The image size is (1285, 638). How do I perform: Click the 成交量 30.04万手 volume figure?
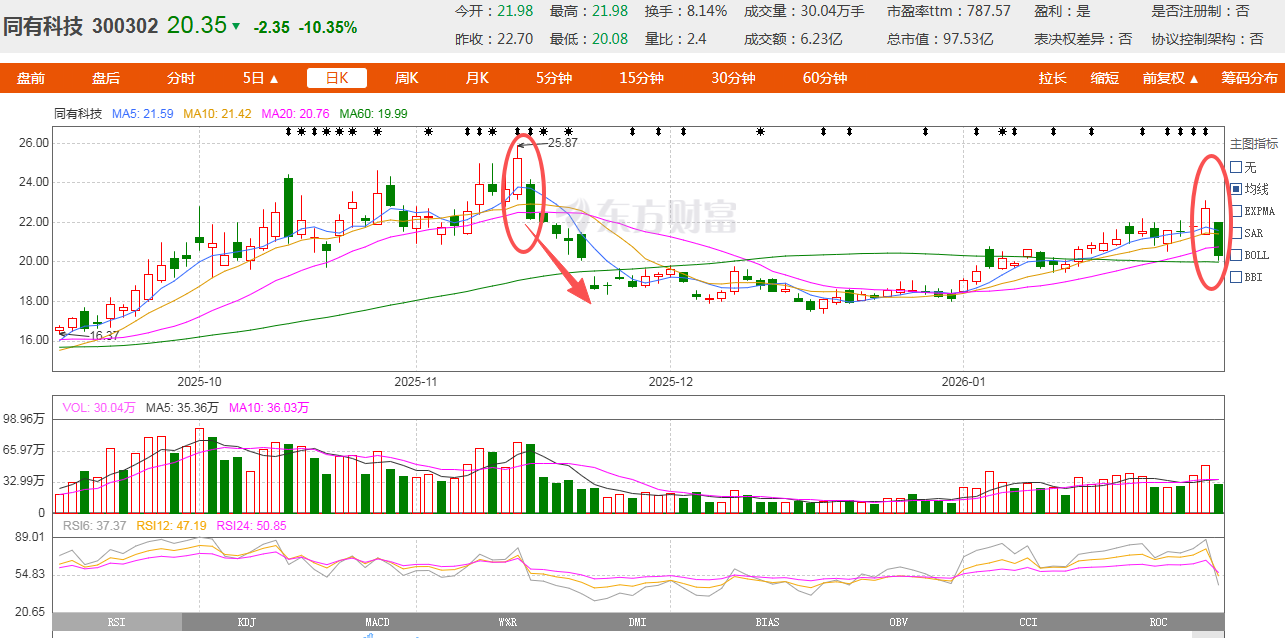pyautogui.click(x=805, y=11)
